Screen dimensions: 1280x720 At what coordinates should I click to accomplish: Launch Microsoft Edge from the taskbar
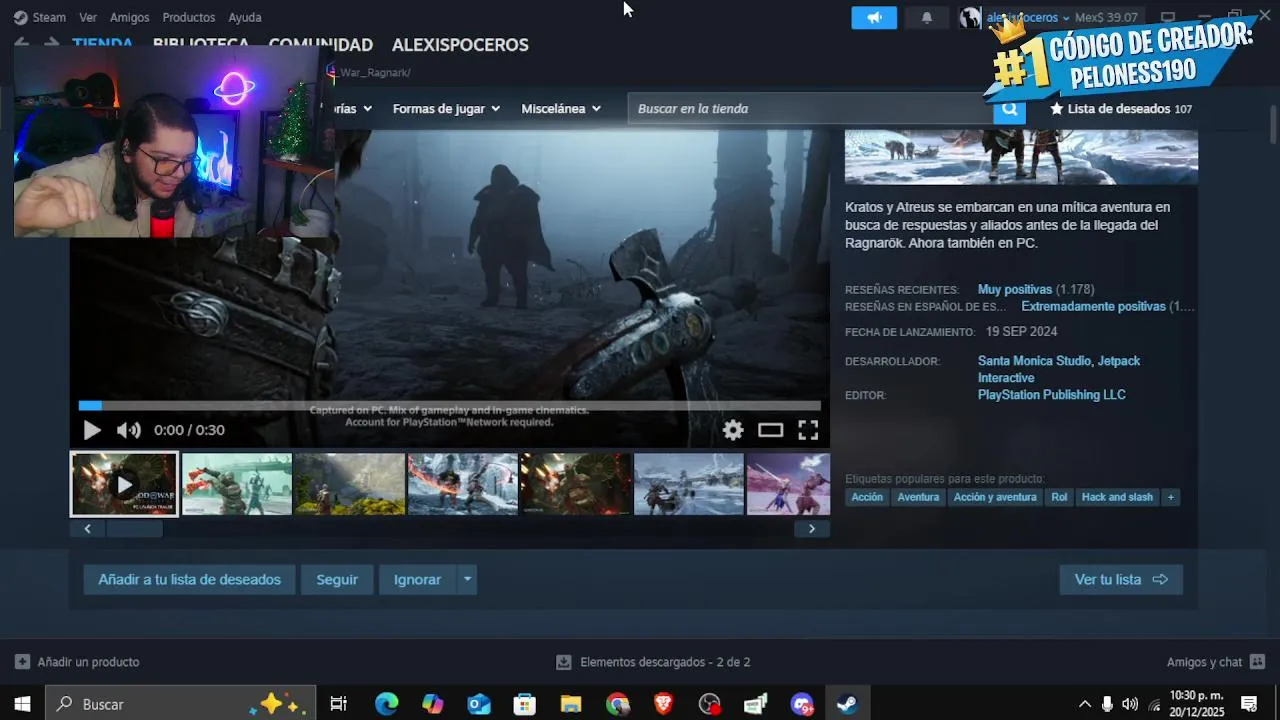(x=386, y=704)
